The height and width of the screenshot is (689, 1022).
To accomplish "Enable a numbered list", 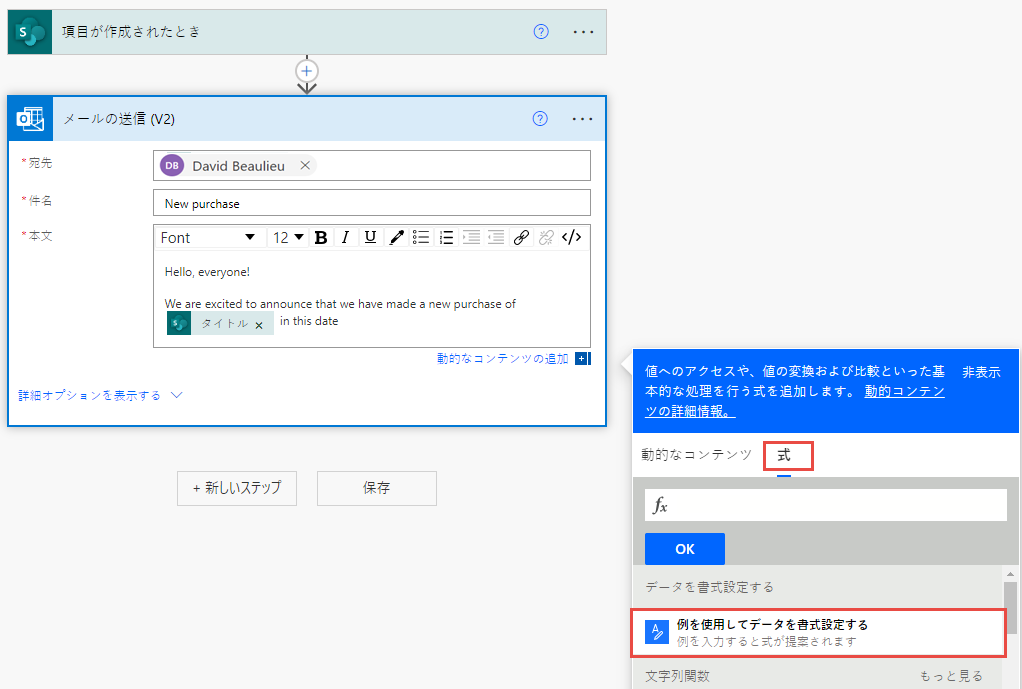I will click(x=446, y=237).
